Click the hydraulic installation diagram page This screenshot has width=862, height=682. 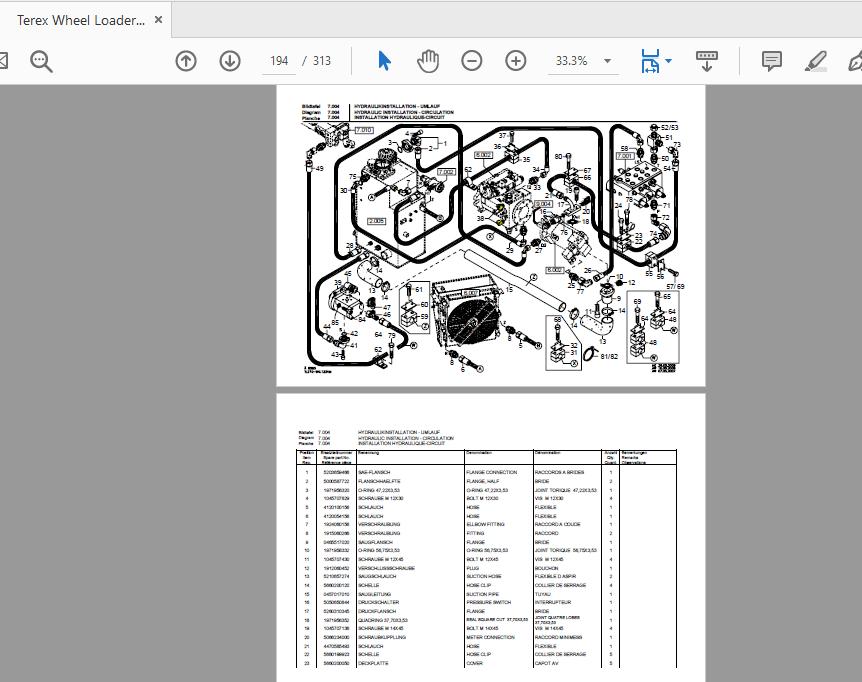(x=490, y=235)
